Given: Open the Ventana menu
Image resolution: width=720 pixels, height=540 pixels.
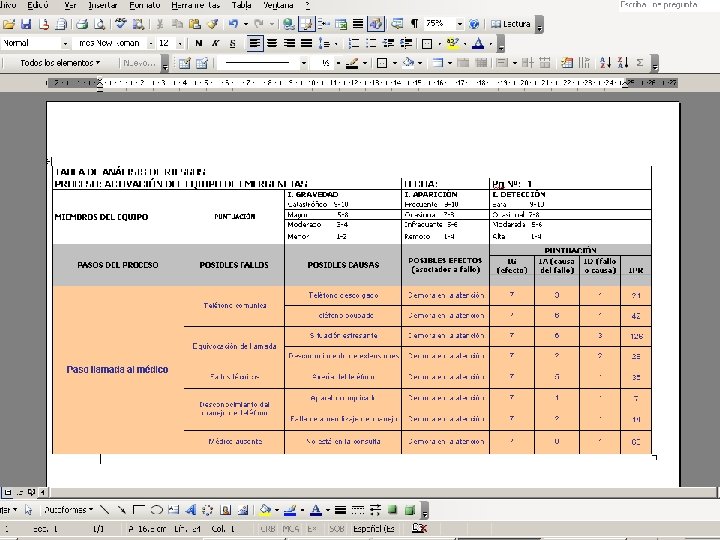Looking at the screenshot, I should 278,6.
